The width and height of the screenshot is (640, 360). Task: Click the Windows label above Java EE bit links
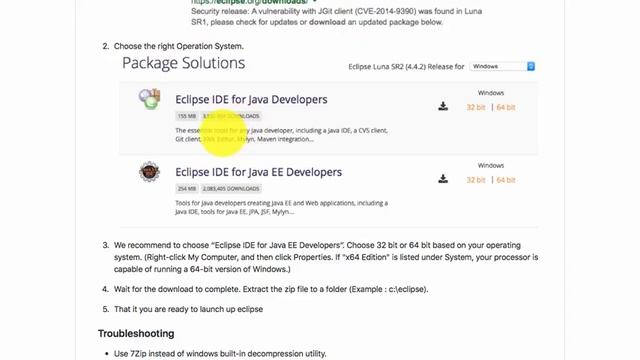point(491,165)
